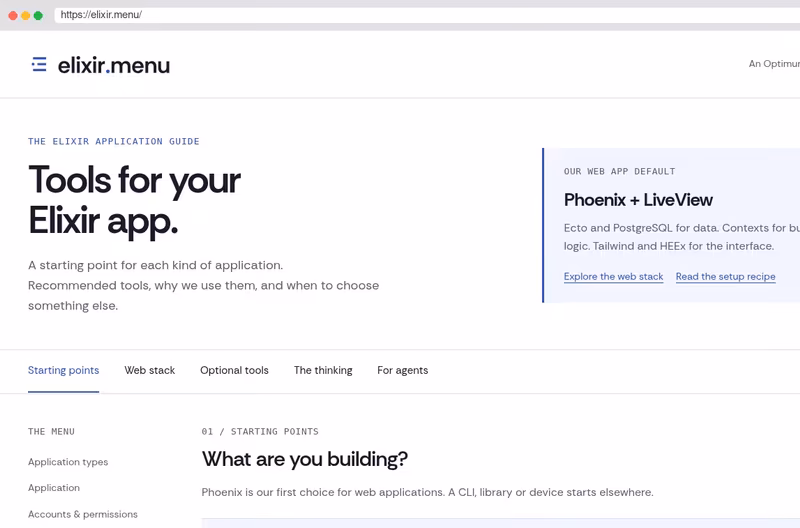
Task: Open the Optional tools tab
Action: pos(234,370)
